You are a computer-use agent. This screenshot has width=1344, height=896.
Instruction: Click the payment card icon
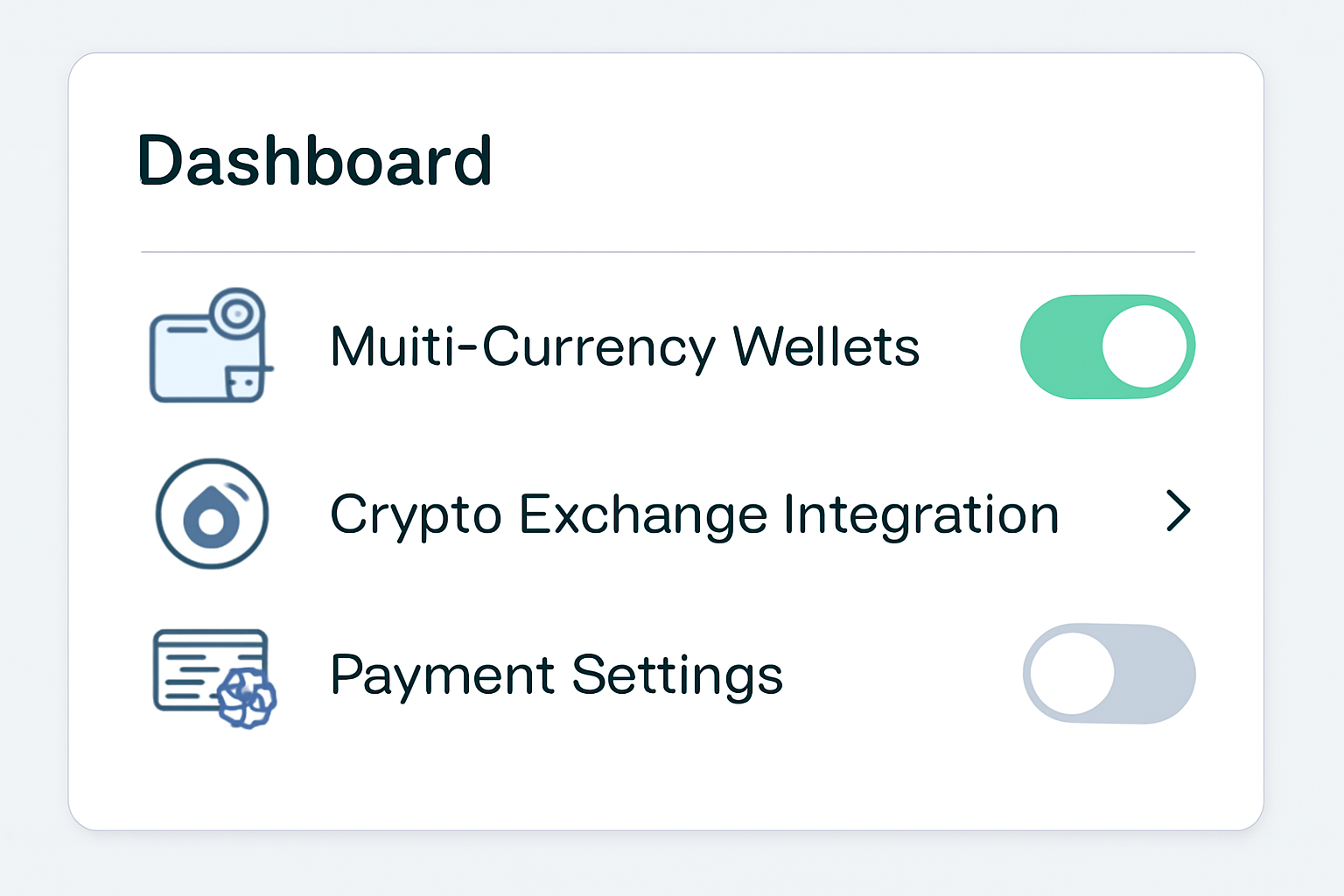point(206,669)
